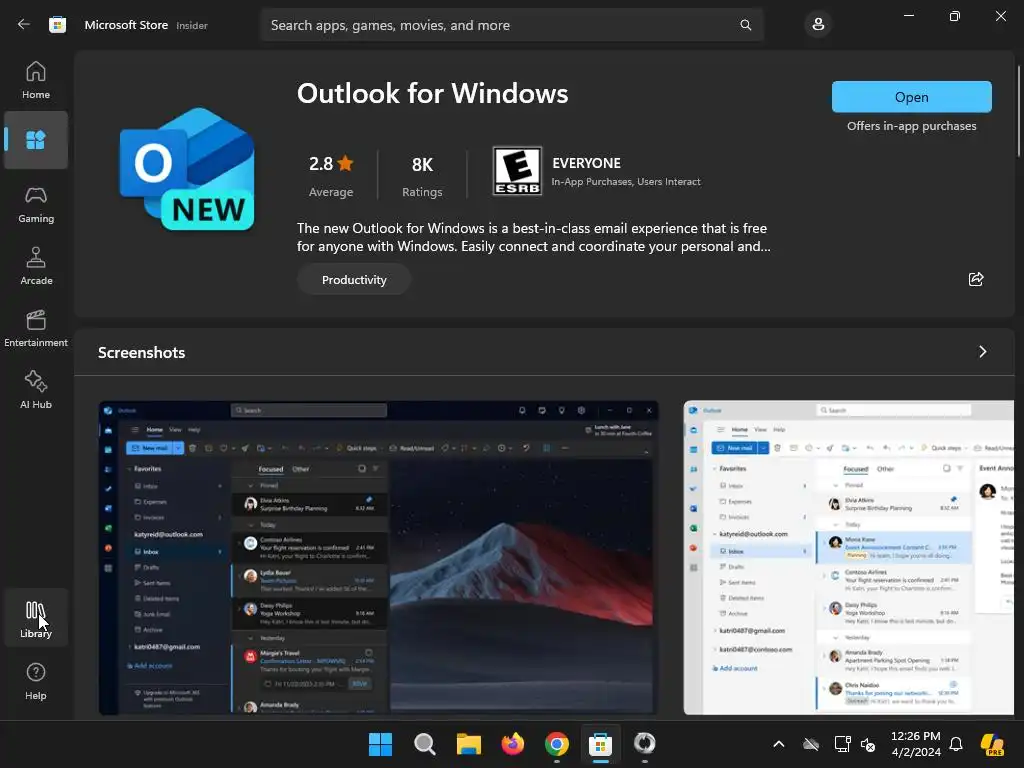Open the Windows Start menu
1024x768 pixels.
click(381, 744)
